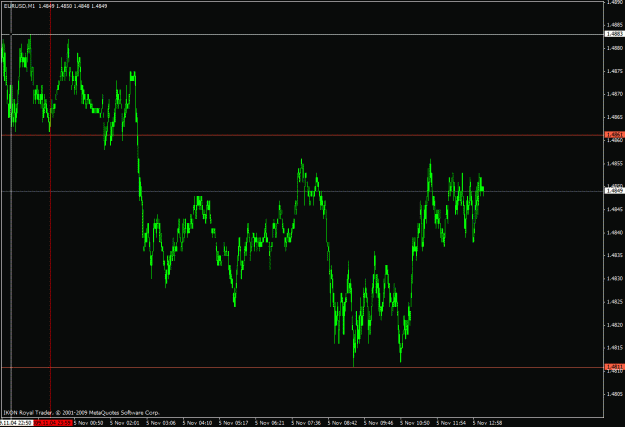Viewport: 625px width, 427px height.
Task: Click the 5 Nov 10:50 time label
Action: click(x=415, y=423)
